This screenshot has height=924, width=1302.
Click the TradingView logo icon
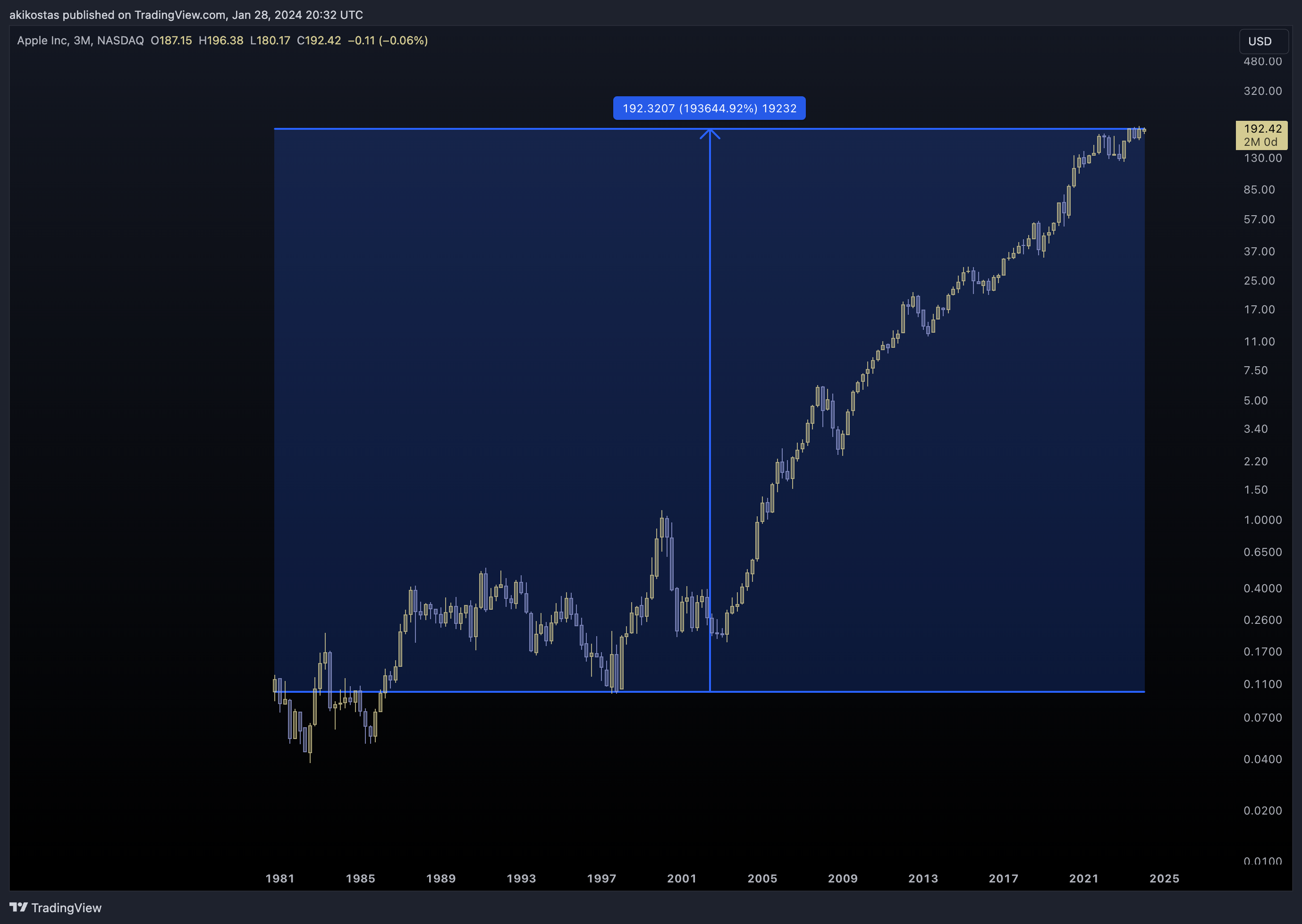click(18, 907)
